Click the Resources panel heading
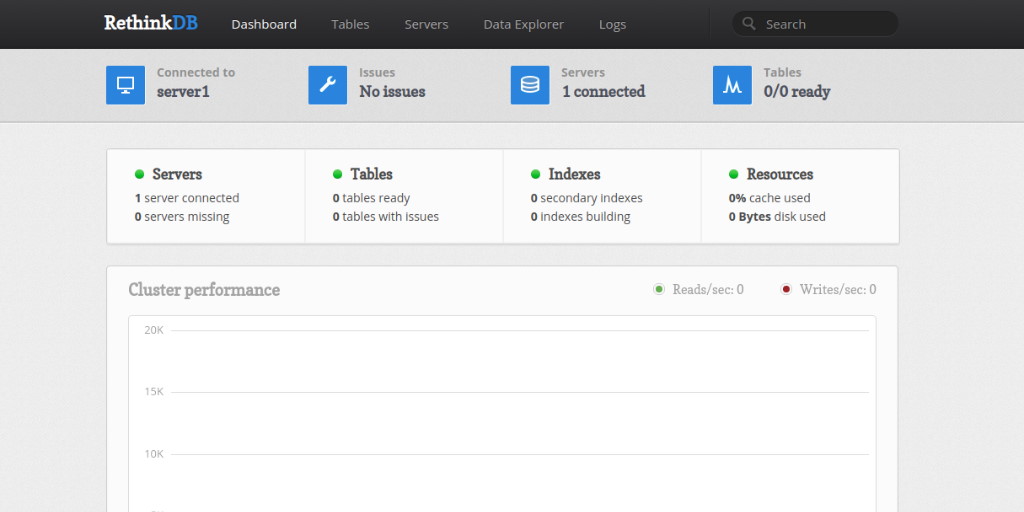Viewport: 1024px width, 512px height. point(780,174)
